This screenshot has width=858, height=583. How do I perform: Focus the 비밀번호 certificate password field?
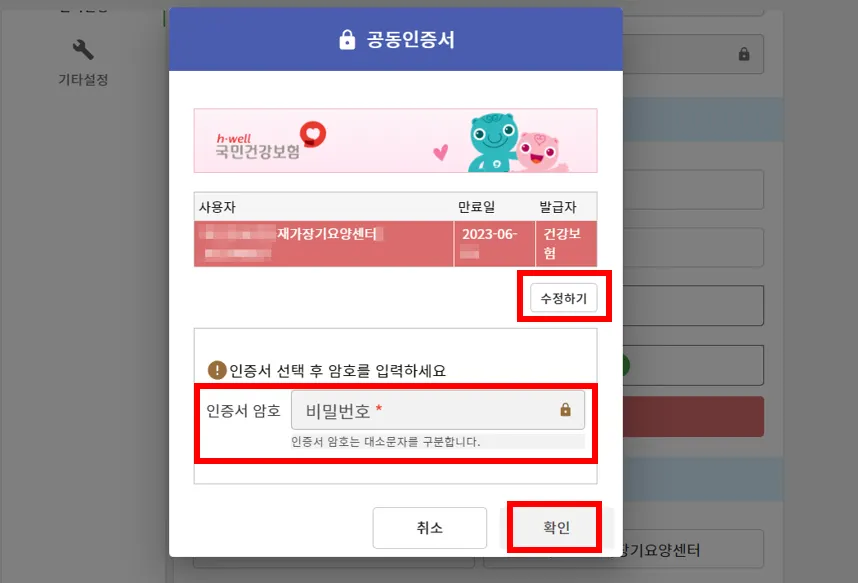[x=438, y=409]
